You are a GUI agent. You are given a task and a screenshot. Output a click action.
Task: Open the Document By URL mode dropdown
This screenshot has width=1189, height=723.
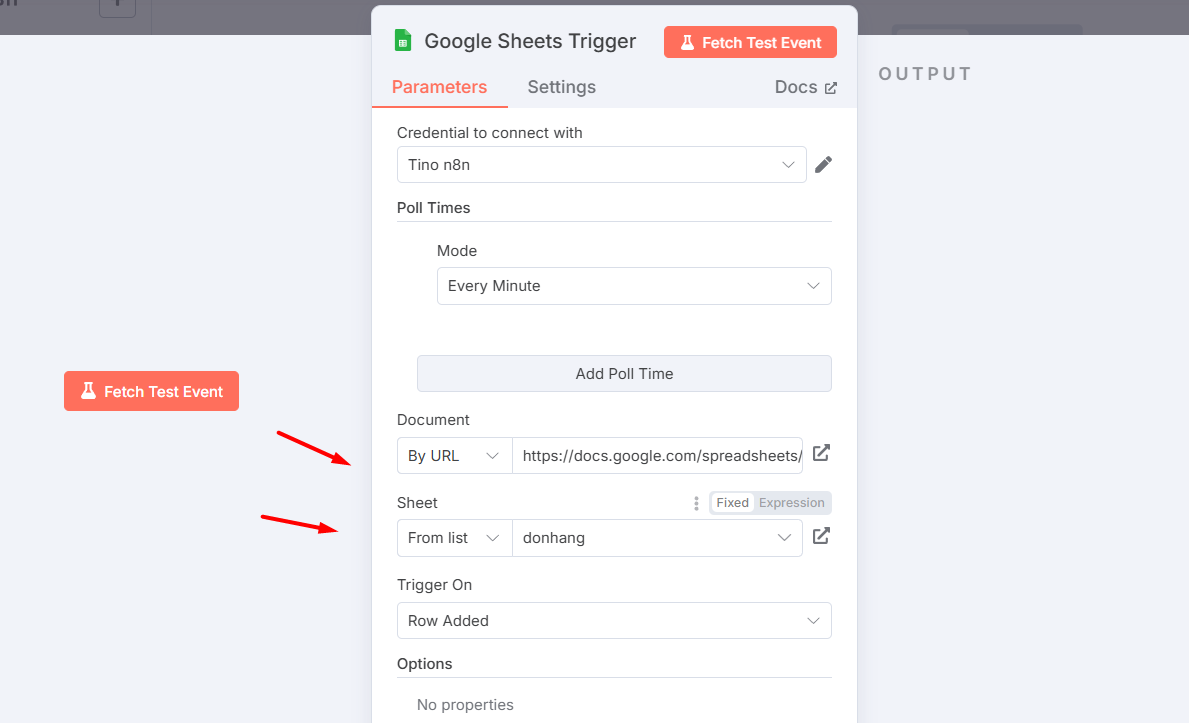tap(454, 456)
